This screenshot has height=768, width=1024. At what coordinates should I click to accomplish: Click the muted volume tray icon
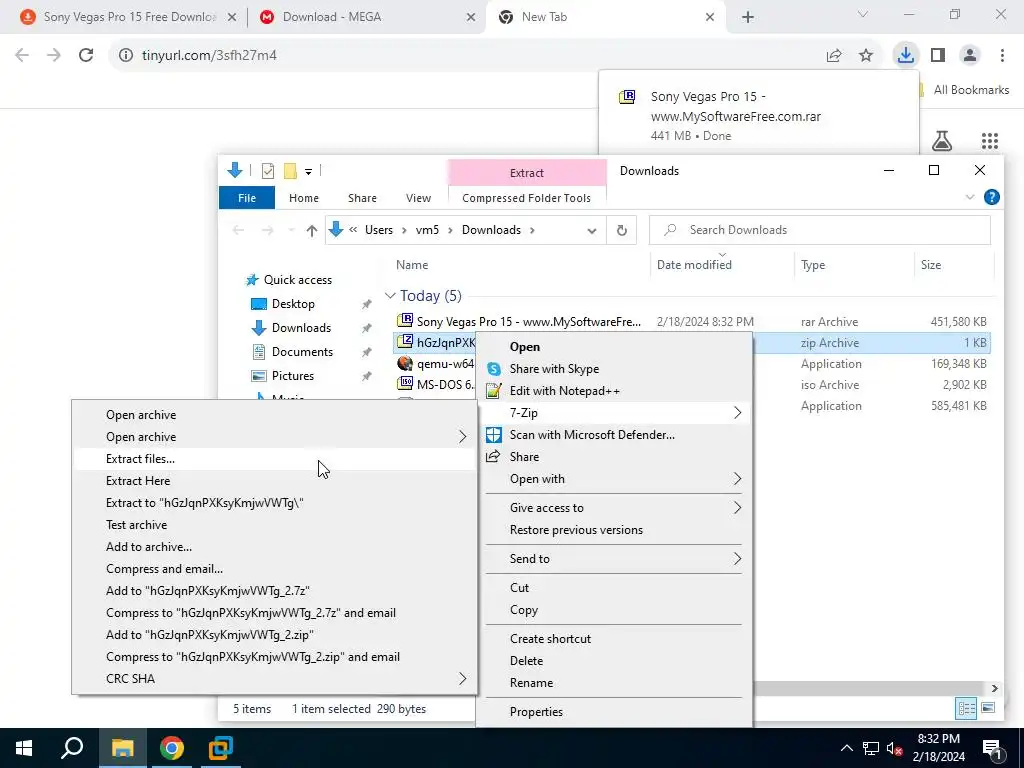895,748
